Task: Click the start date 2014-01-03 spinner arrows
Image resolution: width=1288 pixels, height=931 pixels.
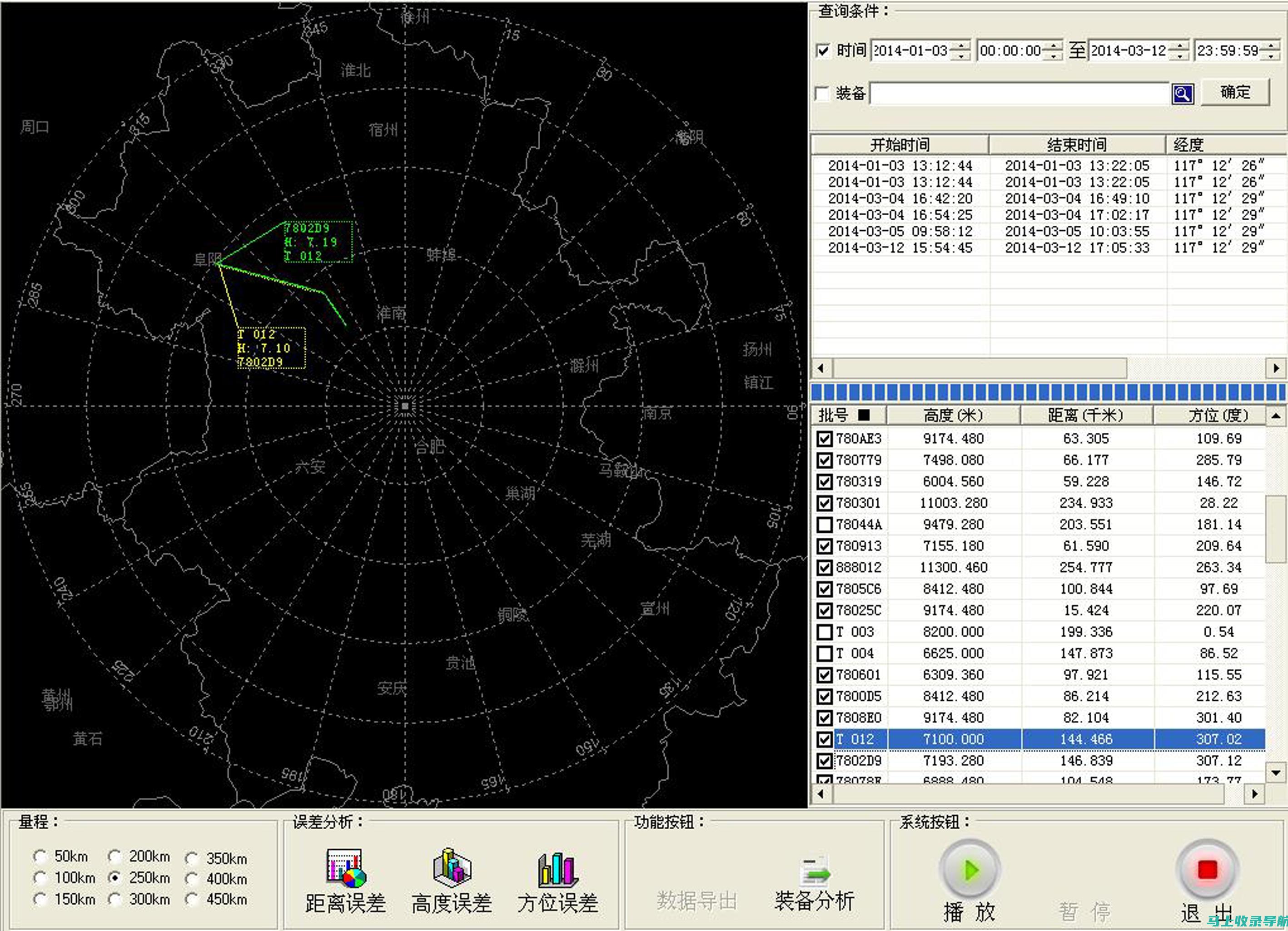Action: coord(960,50)
